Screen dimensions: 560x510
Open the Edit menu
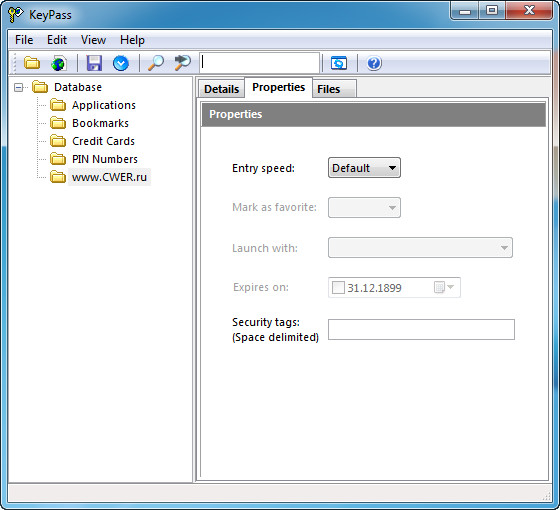57,40
